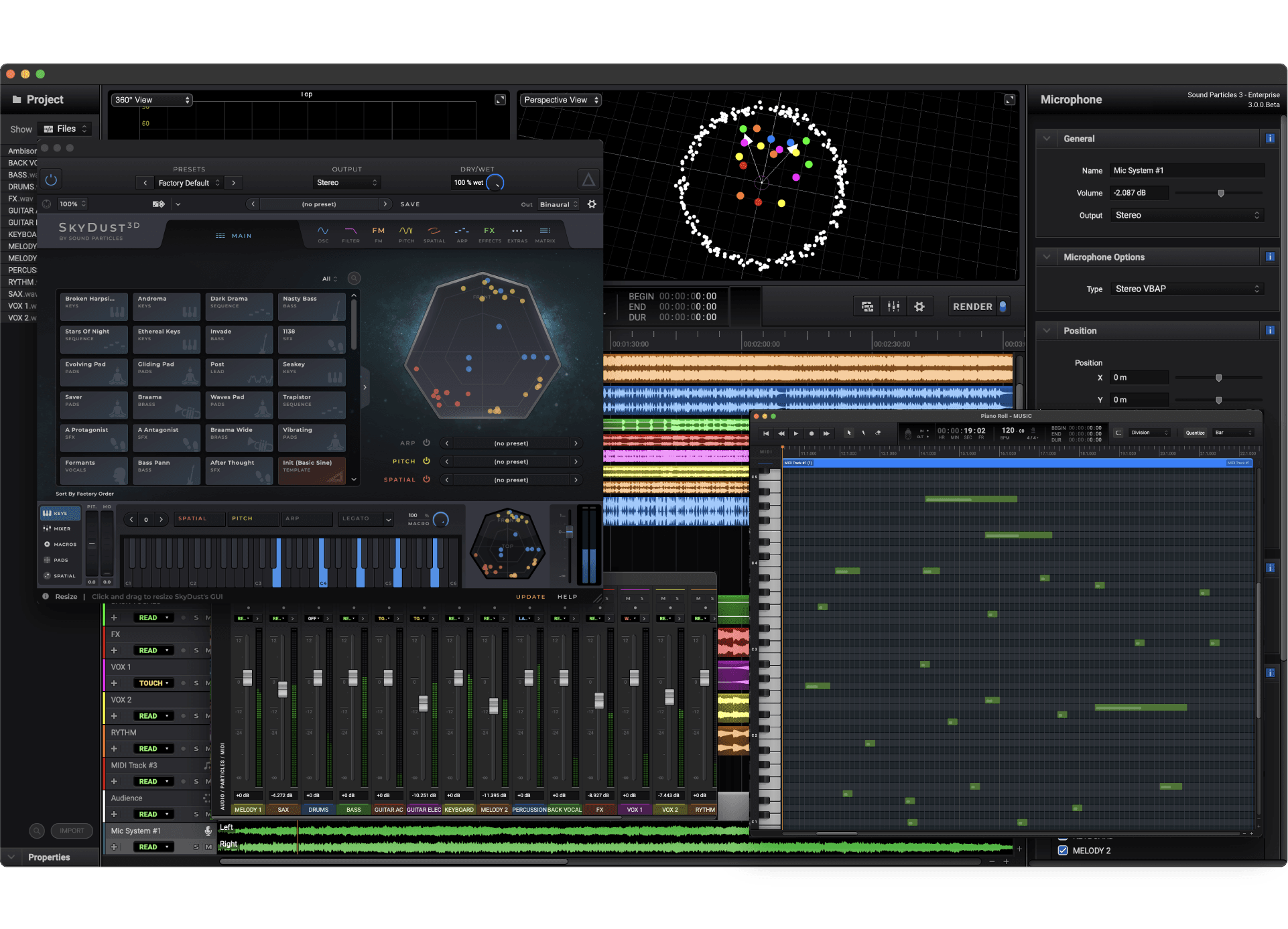Open the FILTER section in SkyDust
Screen dimensions: 1288x929
point(350,234)
